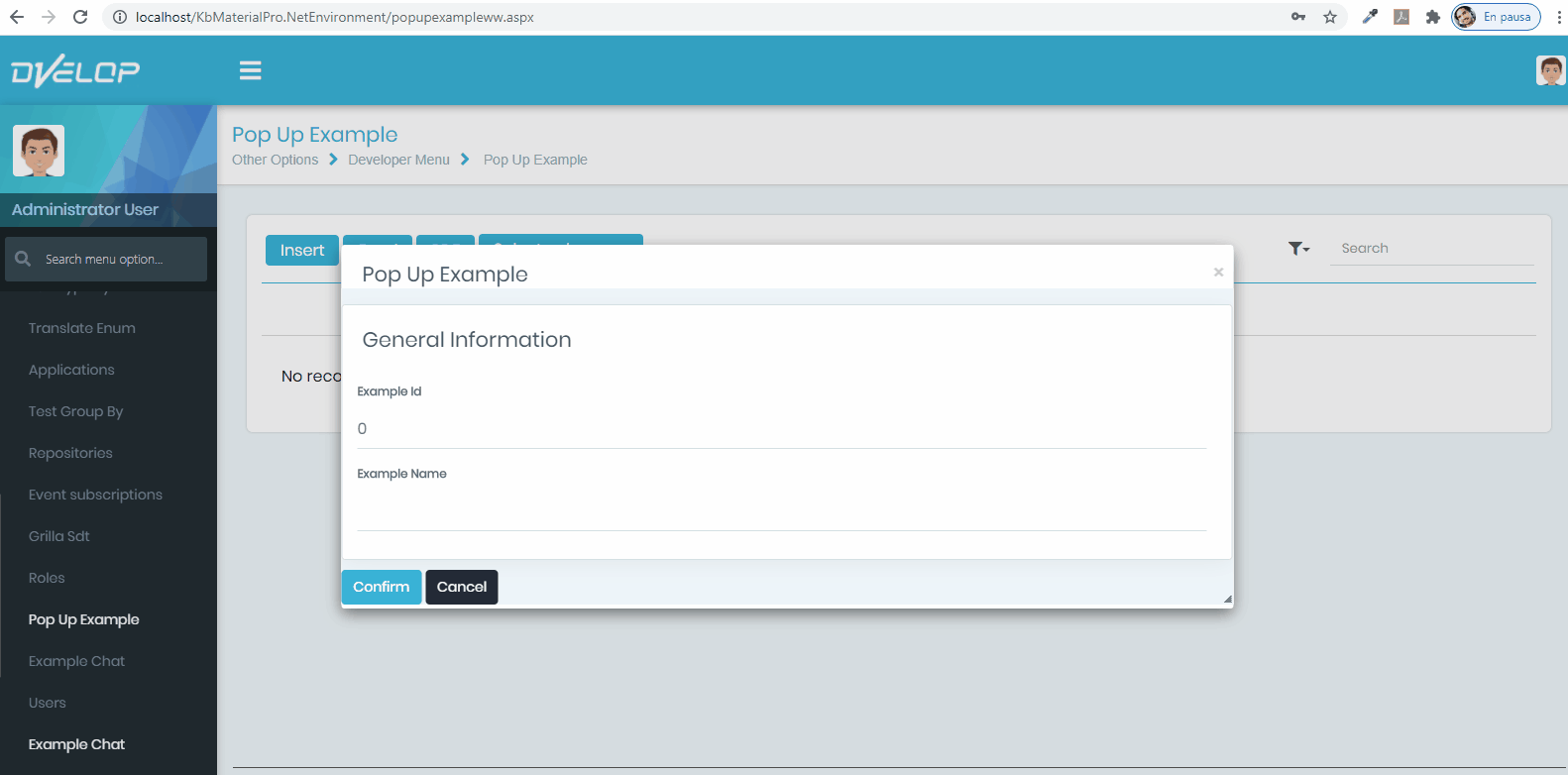The image size is (1568, 775).
Task: Open Repositories menu item
Action: click(x=70, y=453)
